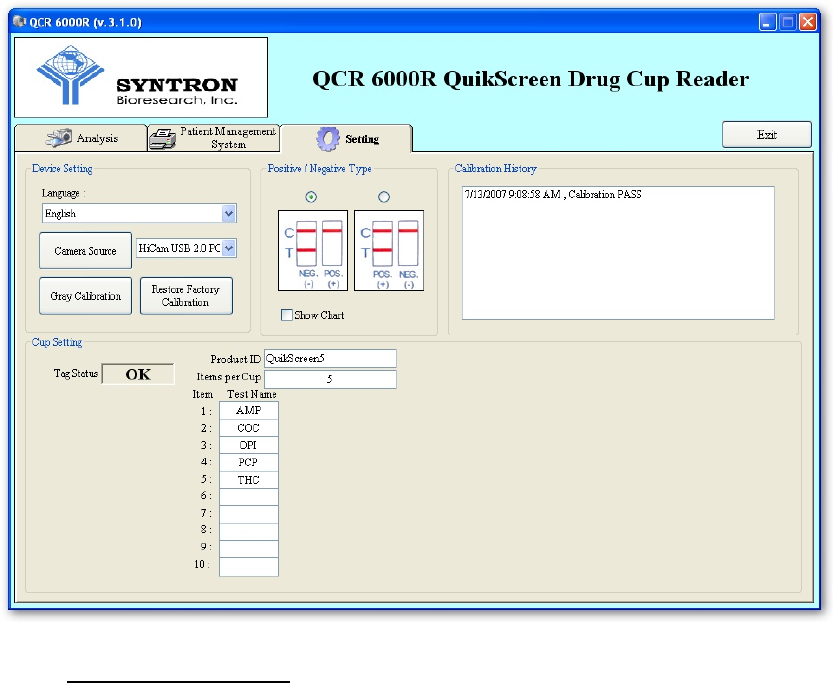Click the AMP test name cell
This screenshot has height=683, width=833.
(x=249, y=411)
